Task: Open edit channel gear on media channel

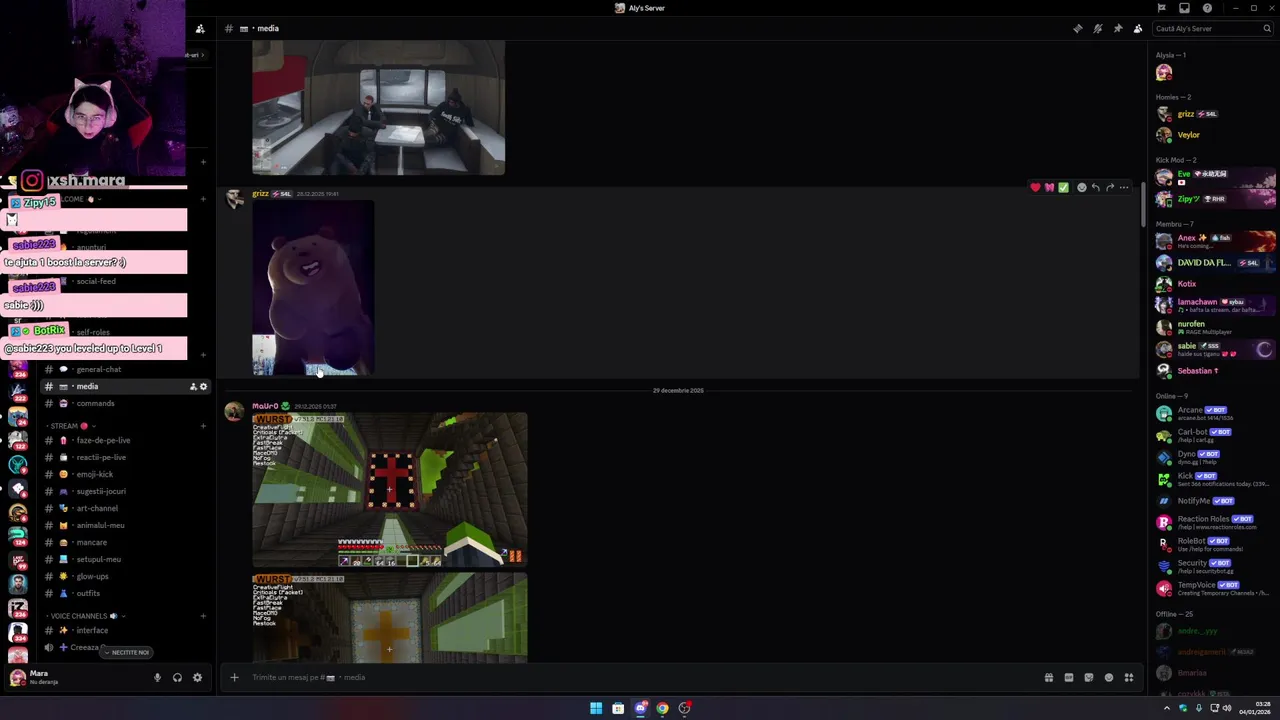Action: click(x=203, y=387)
